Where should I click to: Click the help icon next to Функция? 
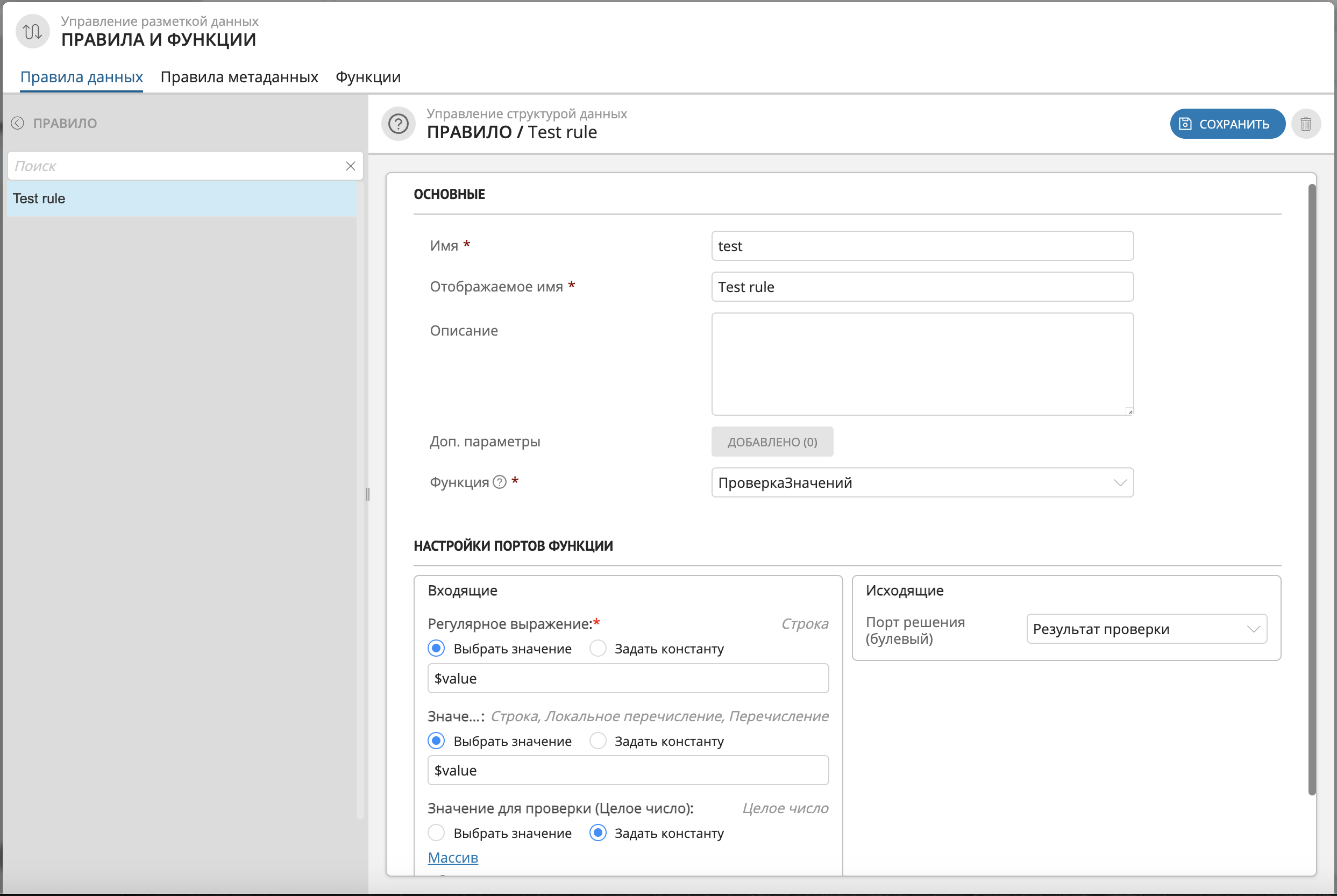point(500,482)
